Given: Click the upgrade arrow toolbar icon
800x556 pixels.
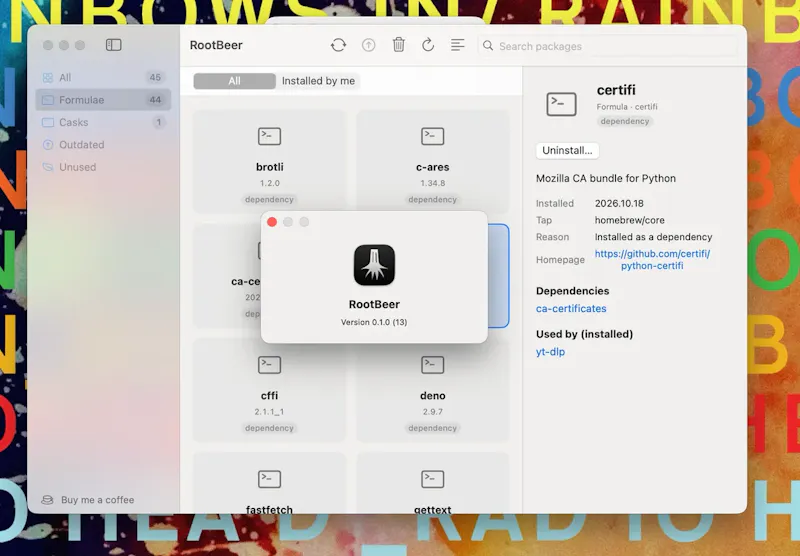Looking at the screenshot, I should coord(368,45).
